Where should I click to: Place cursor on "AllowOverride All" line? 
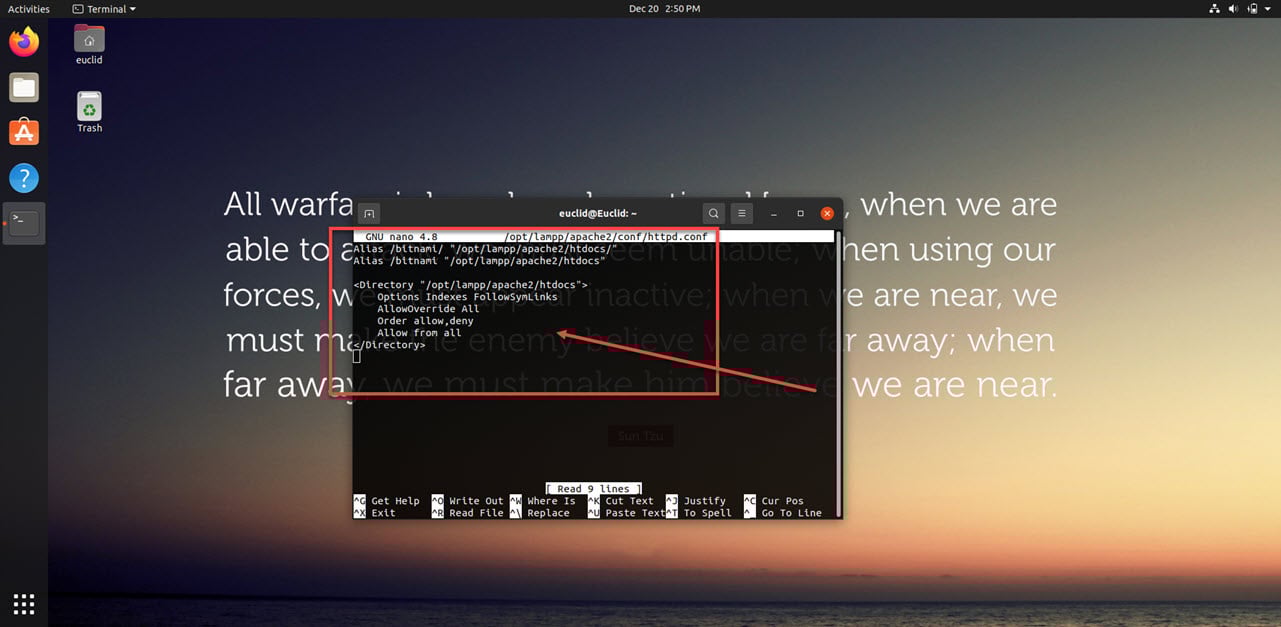[x=428, y=309]
